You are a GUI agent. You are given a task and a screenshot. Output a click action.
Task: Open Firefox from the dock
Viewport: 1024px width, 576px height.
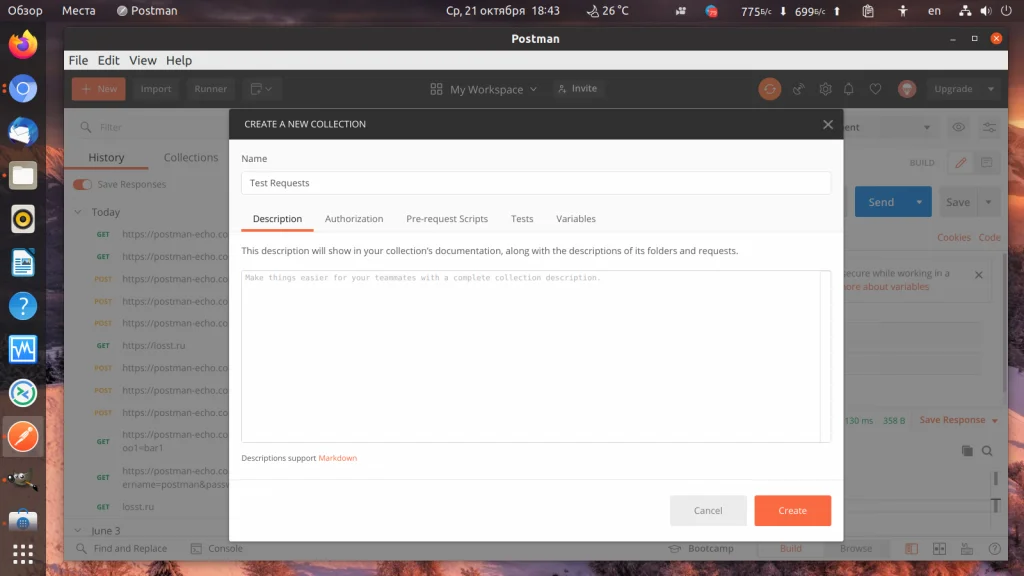click(23, 44)
